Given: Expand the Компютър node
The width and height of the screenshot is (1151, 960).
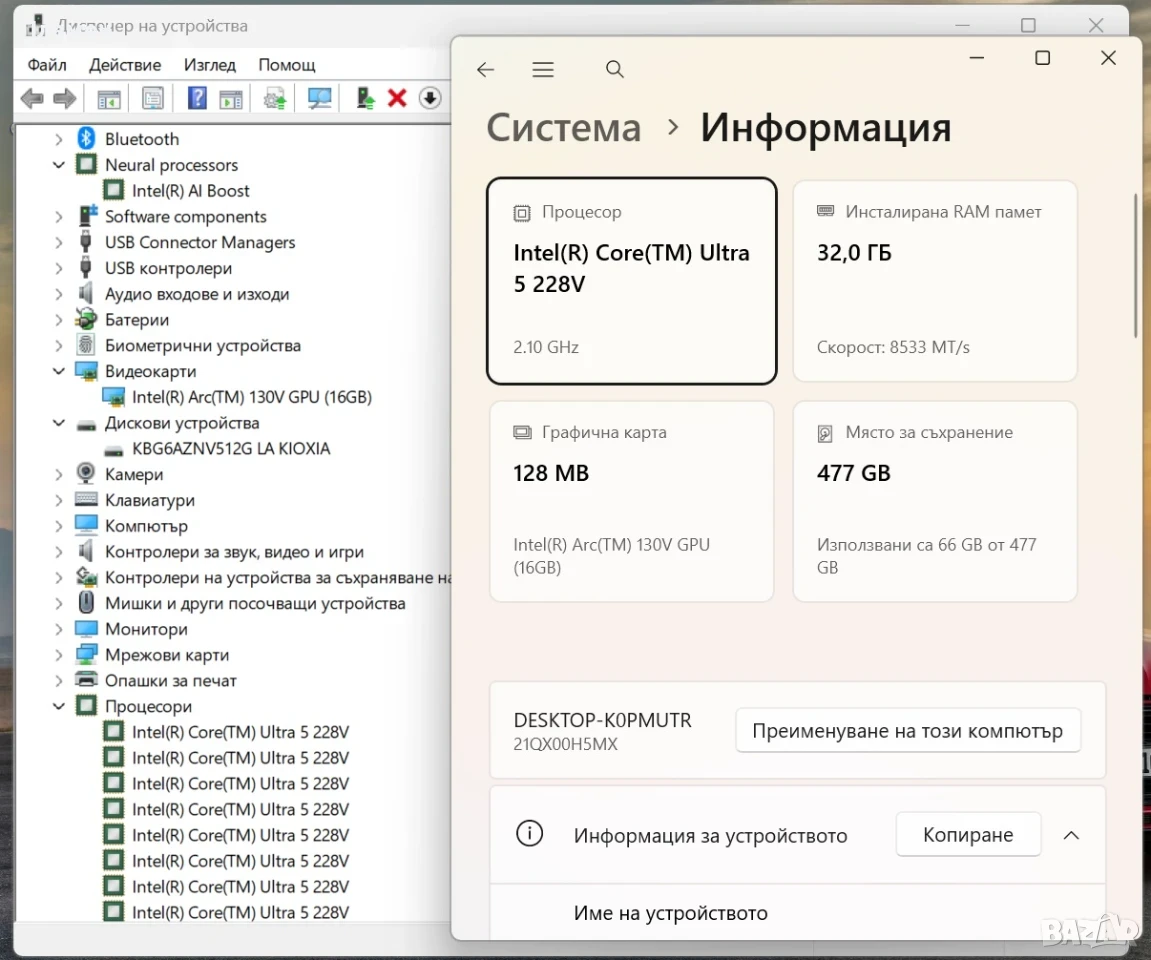Looking at the screenshot, I should tap(59, 526).
